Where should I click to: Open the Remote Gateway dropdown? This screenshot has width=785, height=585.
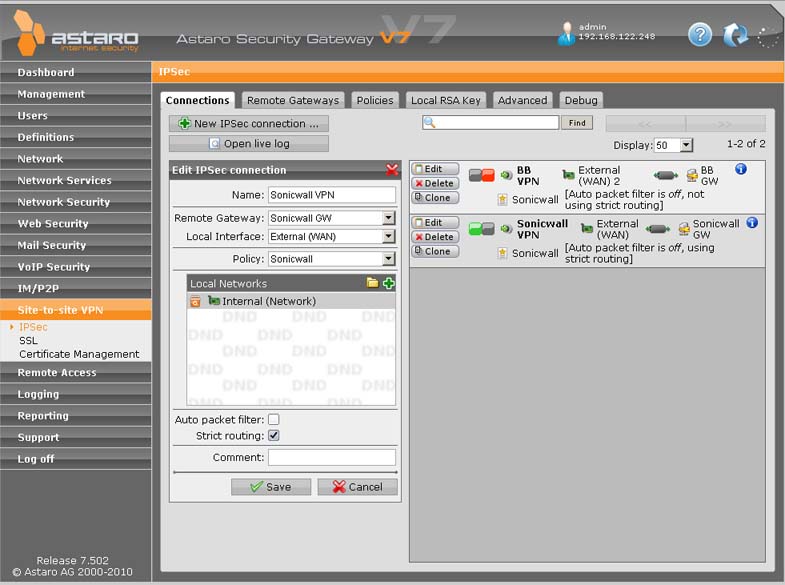[x=388, y=218]
